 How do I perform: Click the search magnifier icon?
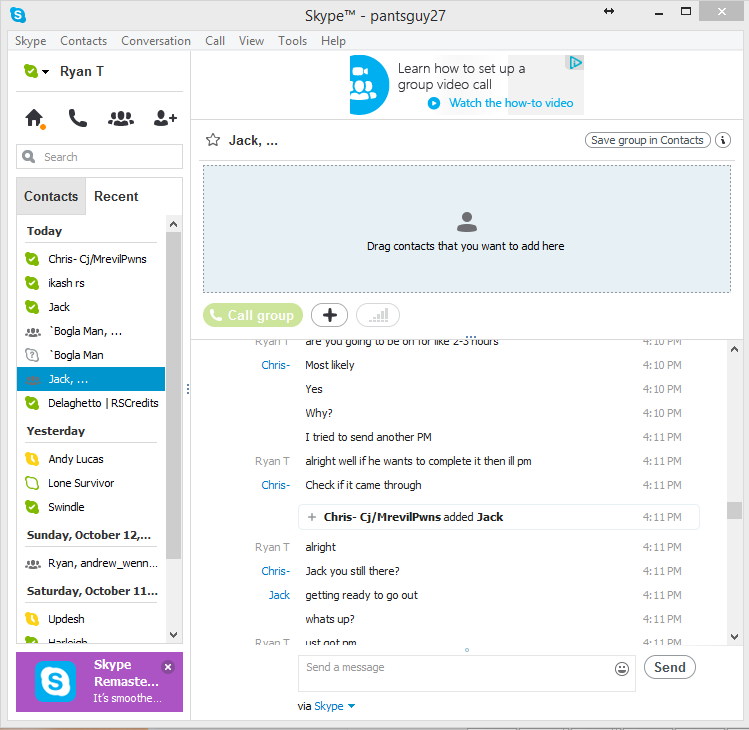pos(29,157)
